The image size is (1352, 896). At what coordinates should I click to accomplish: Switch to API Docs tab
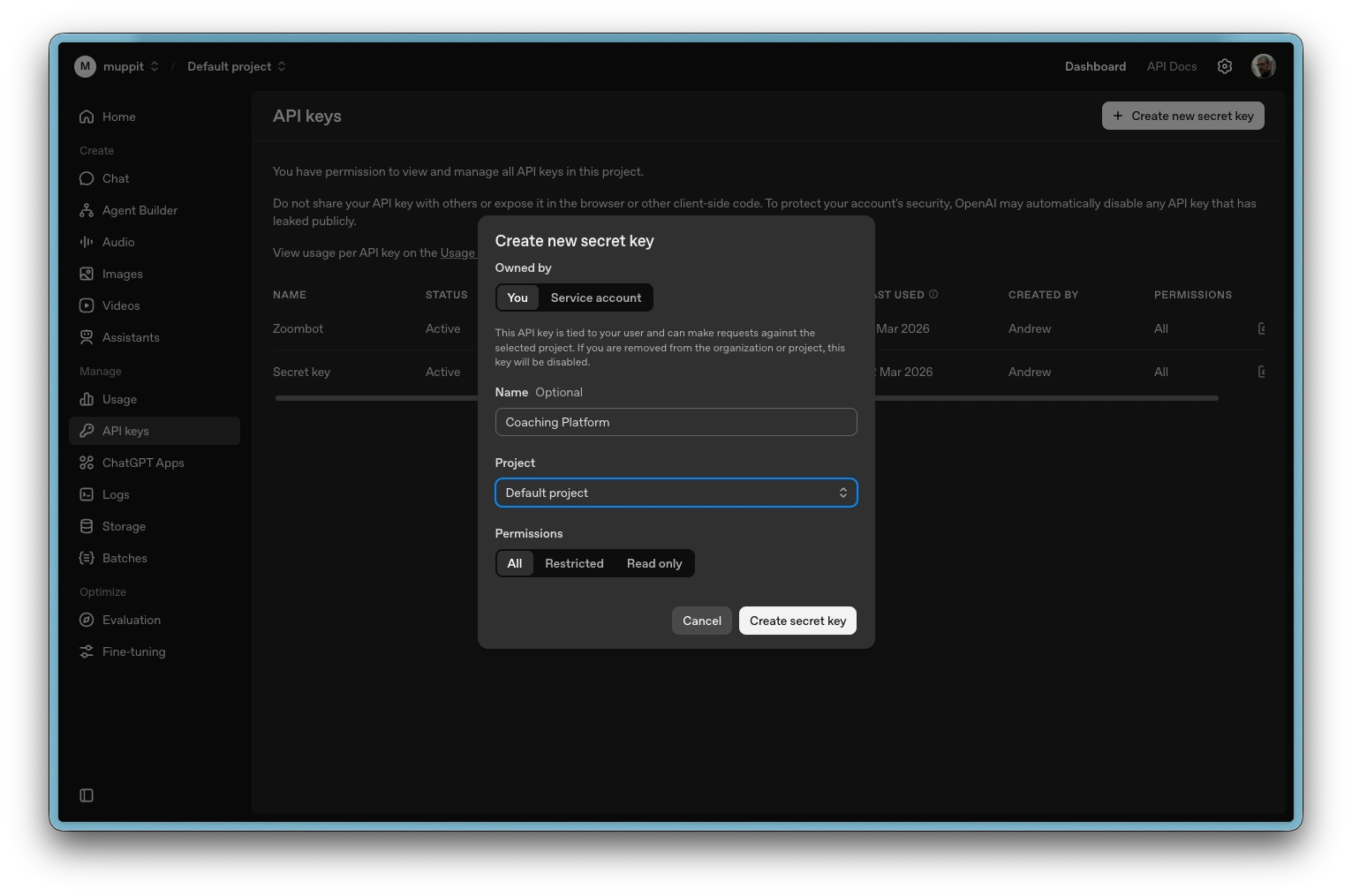(x=1171, y=66)
